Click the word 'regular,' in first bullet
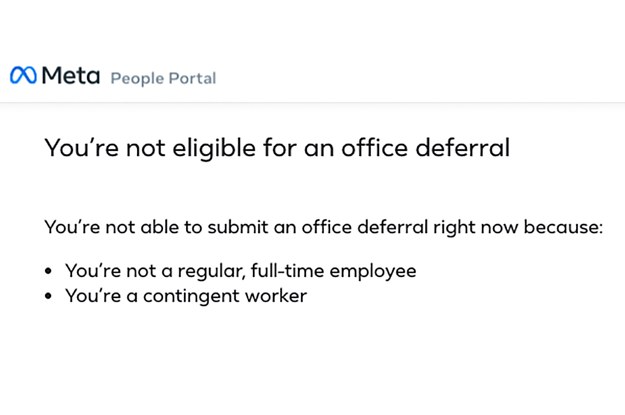The height and width of the screenshot is (415, 625). [212, 271]
